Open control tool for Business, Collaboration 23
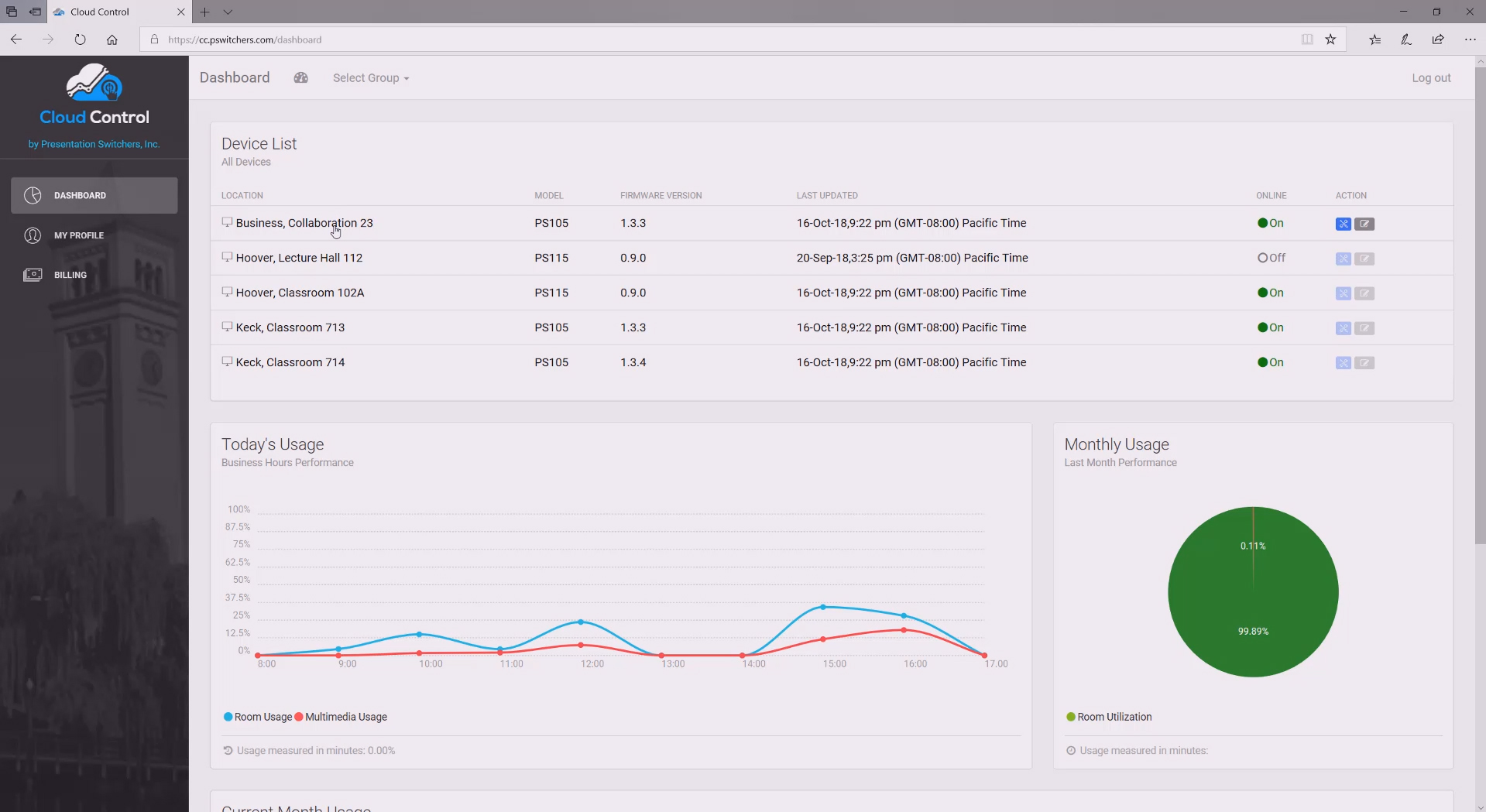 [1344, 224]
